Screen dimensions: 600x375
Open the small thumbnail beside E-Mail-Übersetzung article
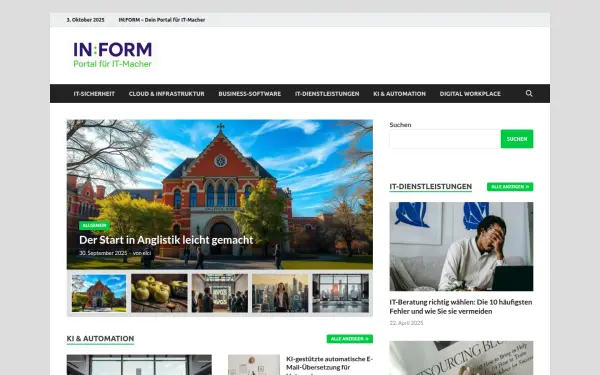(254, 365)
